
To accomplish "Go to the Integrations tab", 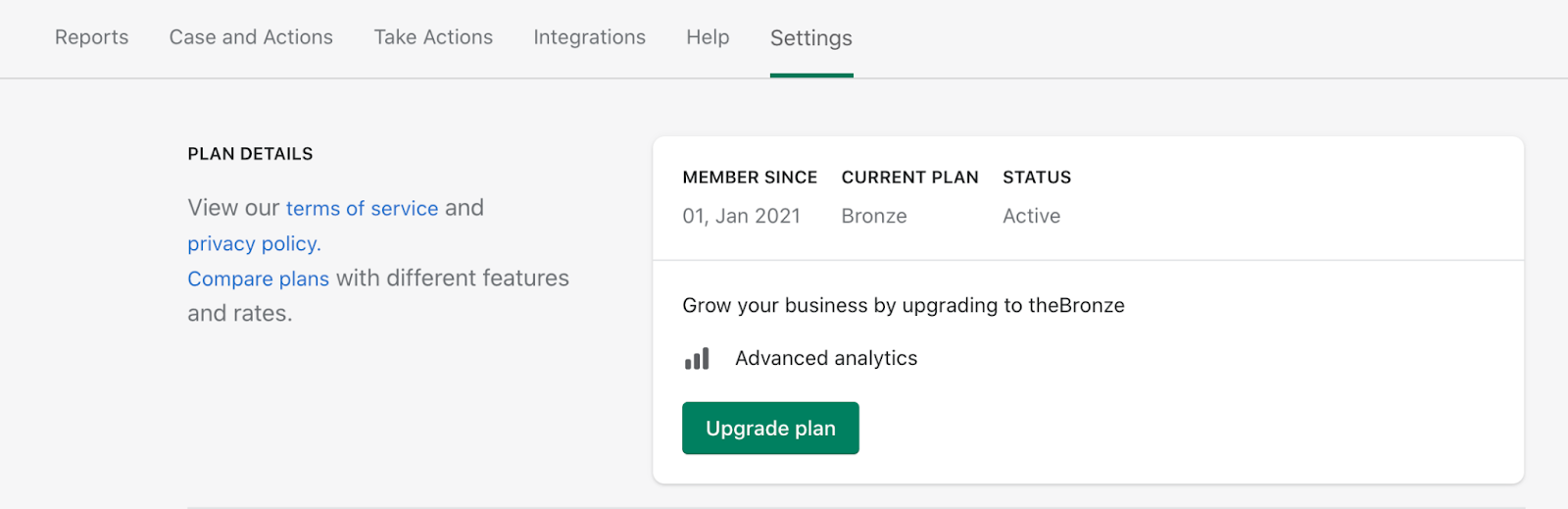I will tap(590, 37).
